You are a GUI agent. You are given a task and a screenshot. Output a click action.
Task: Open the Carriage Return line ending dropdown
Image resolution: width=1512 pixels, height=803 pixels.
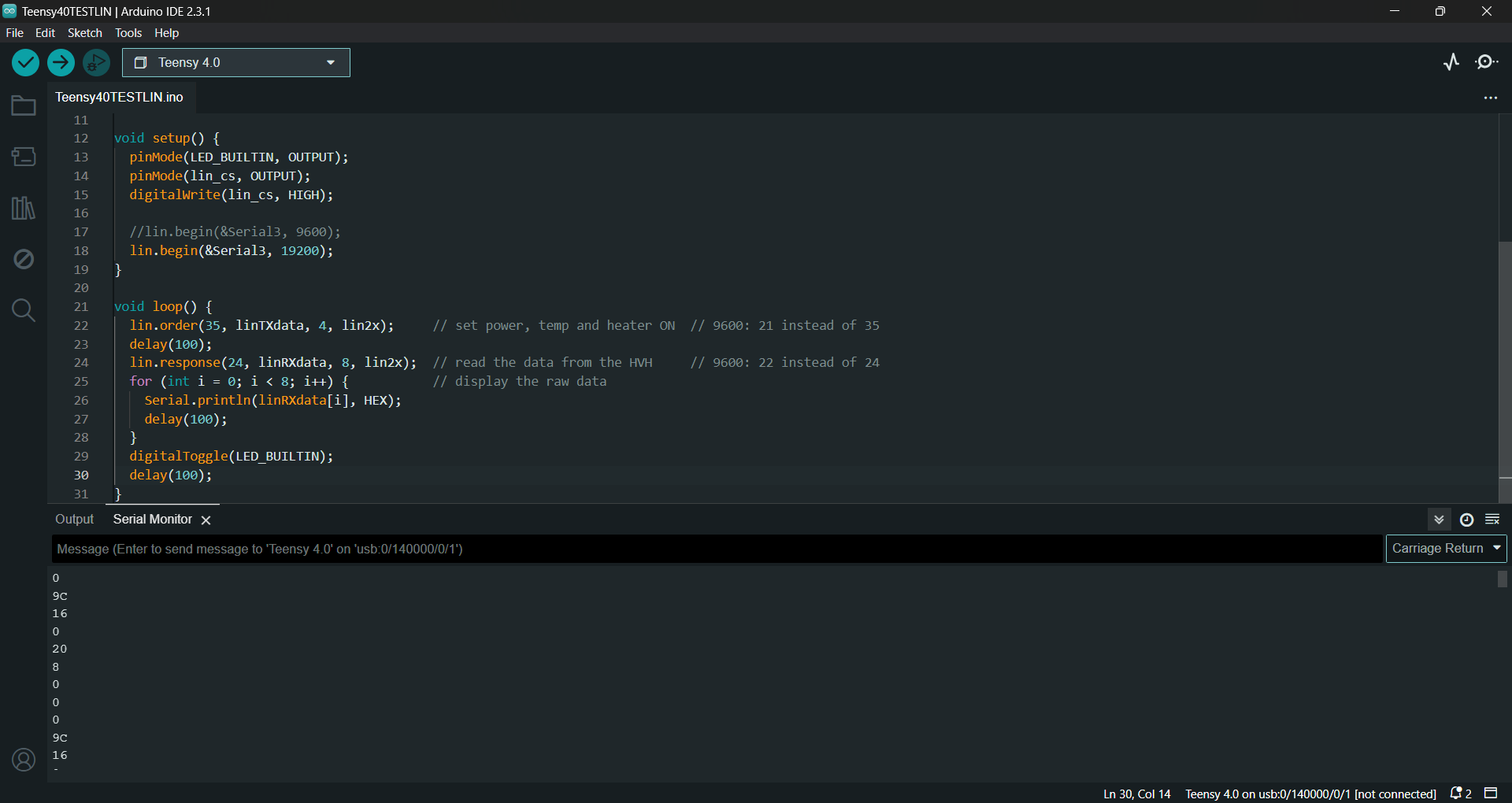[x=1446, y=549]
